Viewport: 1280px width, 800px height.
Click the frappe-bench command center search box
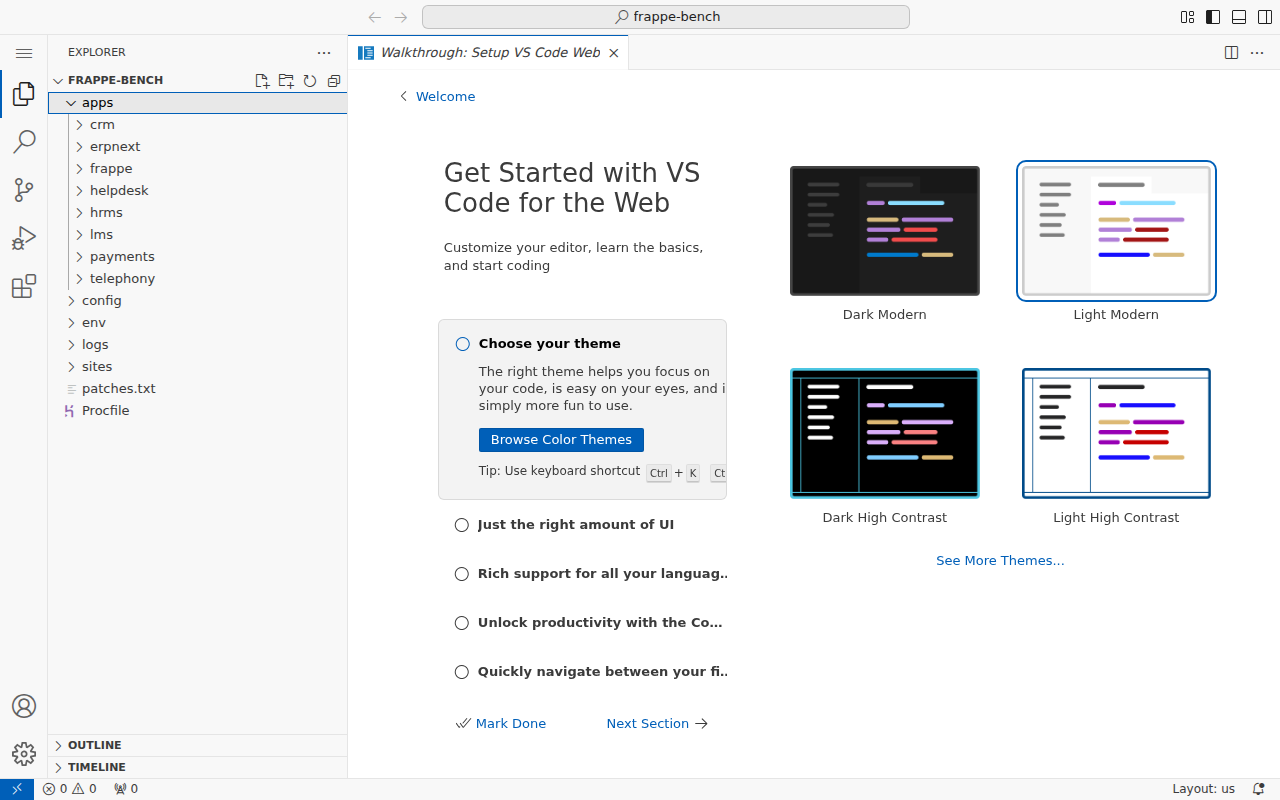coord(666,17)
